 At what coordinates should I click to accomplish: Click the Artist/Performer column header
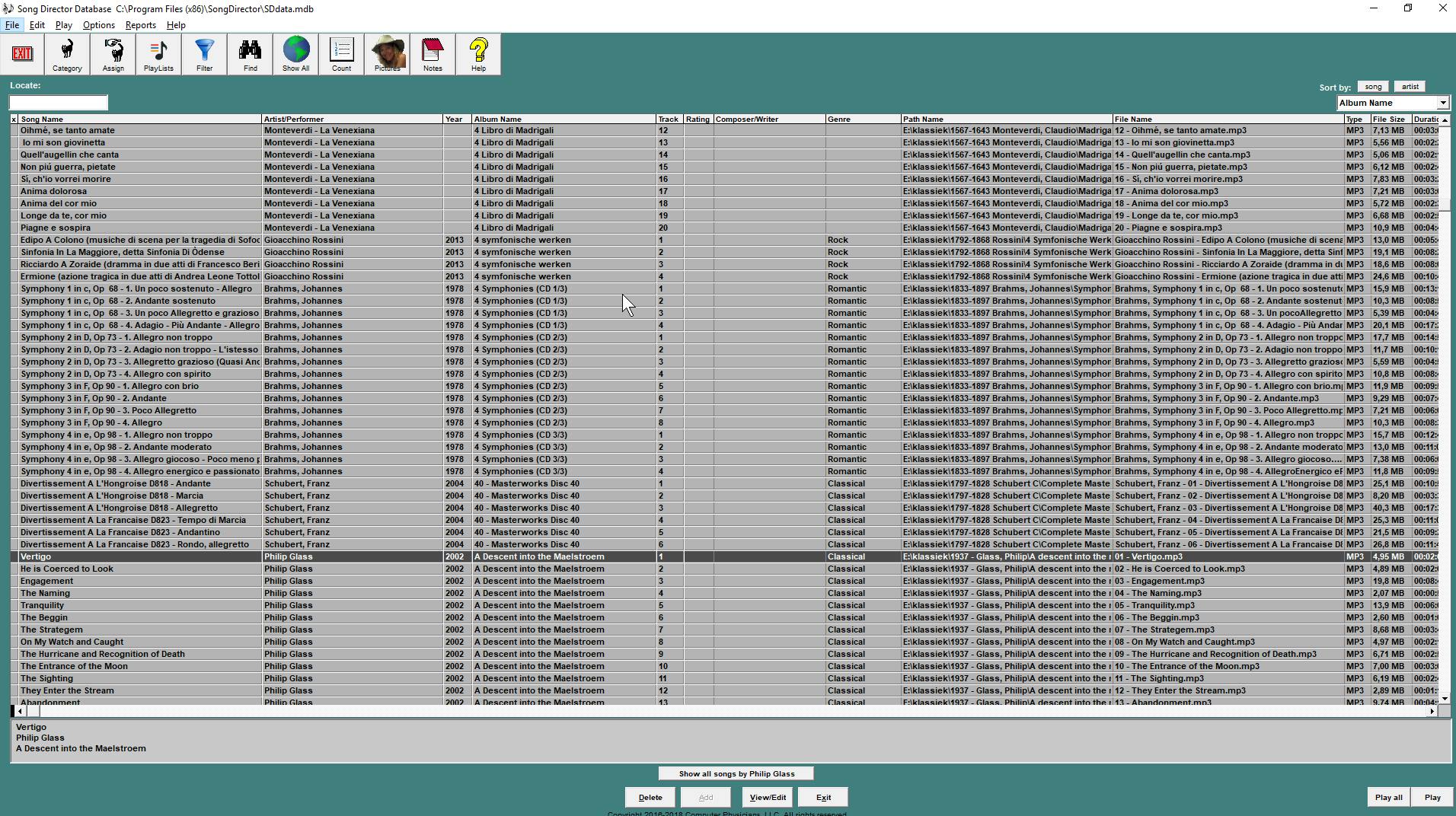pyautogui.click(x=352, y=120)
